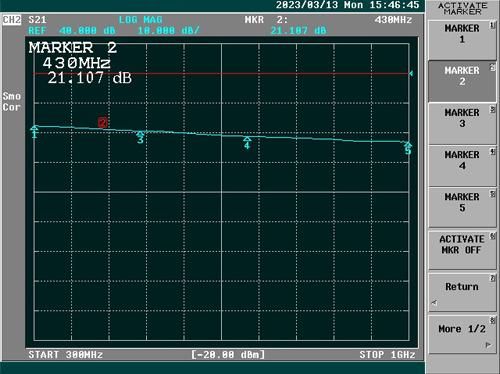The image size is (500, 374).
Task: Select the MARKER 1 softkey
Action: pyautogui.click(x=462, y=40)
